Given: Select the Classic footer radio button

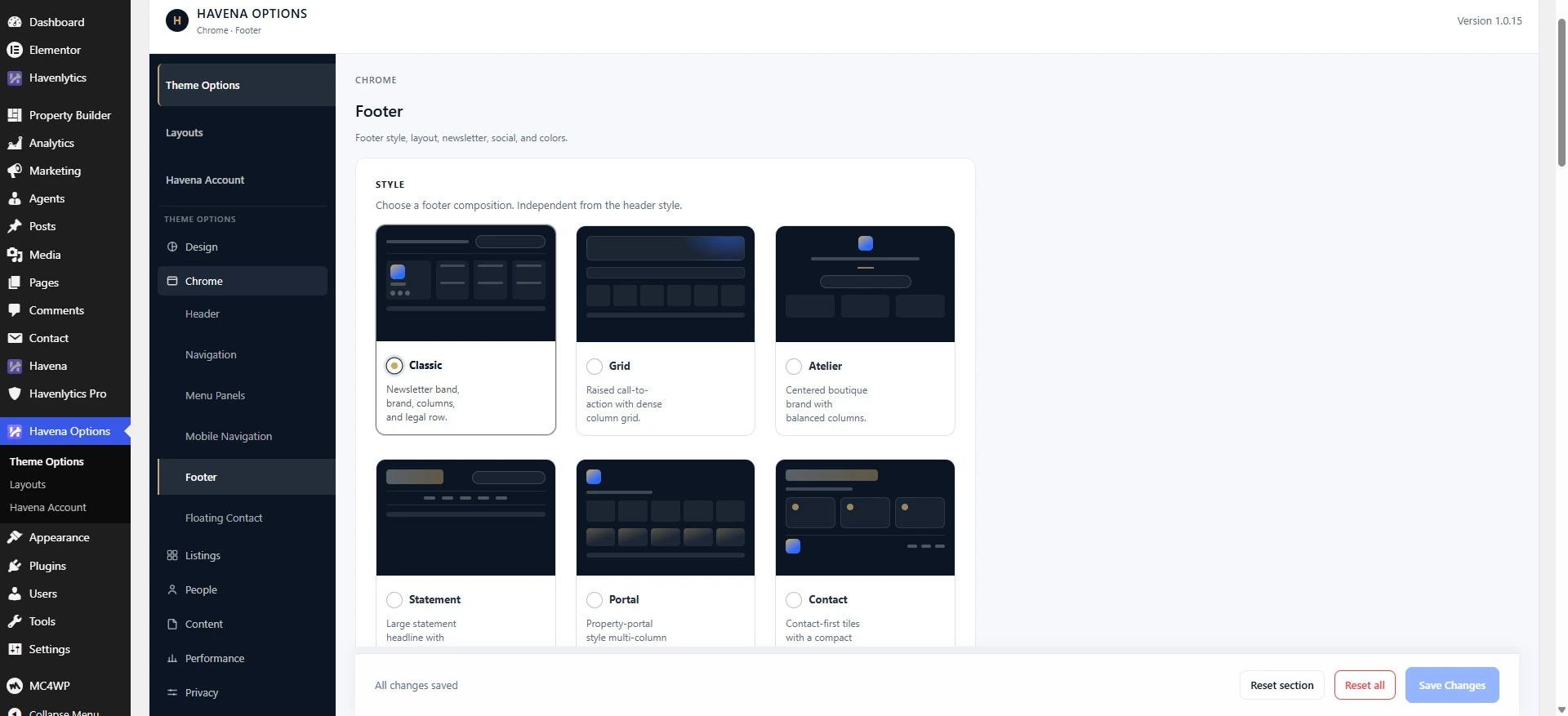Looking at the screenshot, I should click(394, 366).
